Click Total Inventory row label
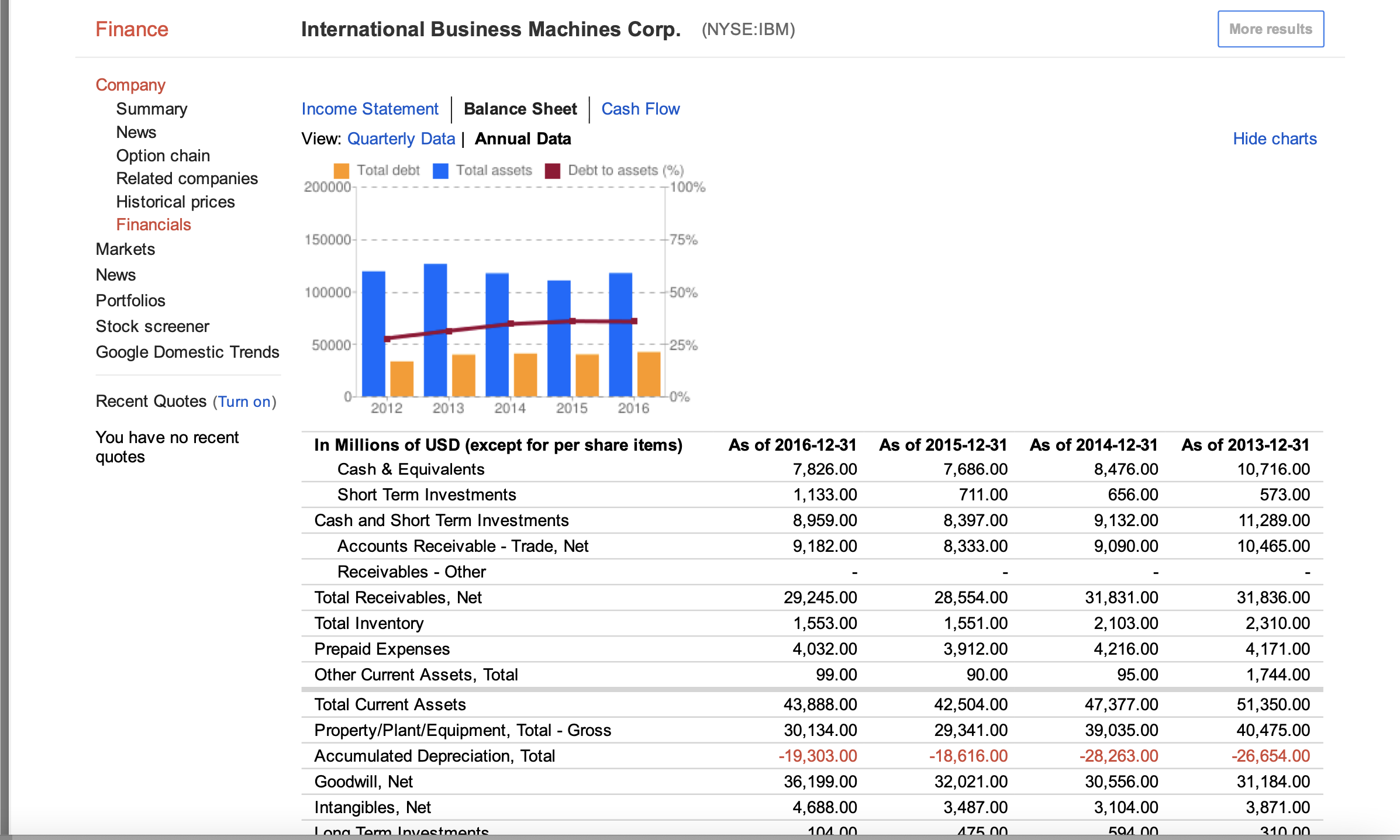This screenshot has height=840, width=1400. pyautogui.click(x=368, y=623)
